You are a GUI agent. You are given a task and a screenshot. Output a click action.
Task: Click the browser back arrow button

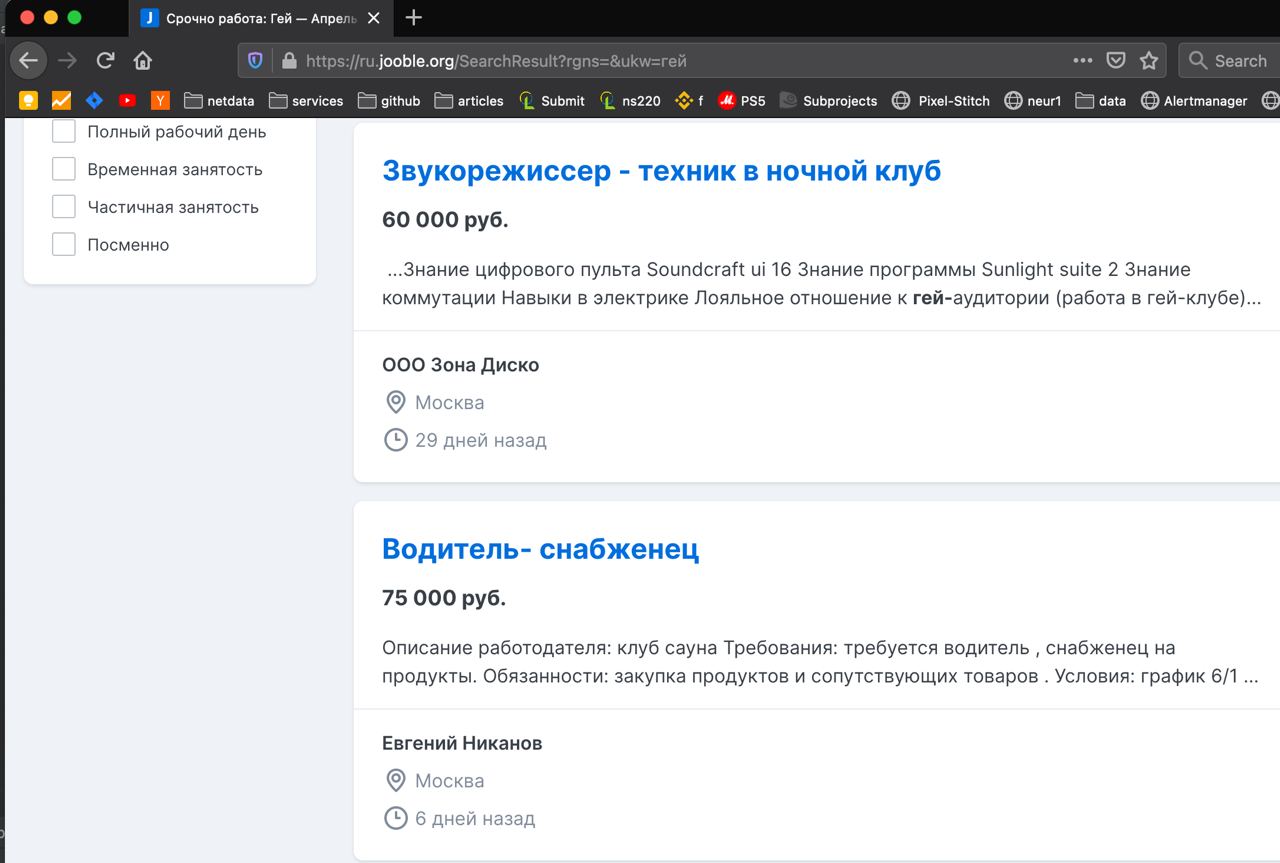pos(28,61)
